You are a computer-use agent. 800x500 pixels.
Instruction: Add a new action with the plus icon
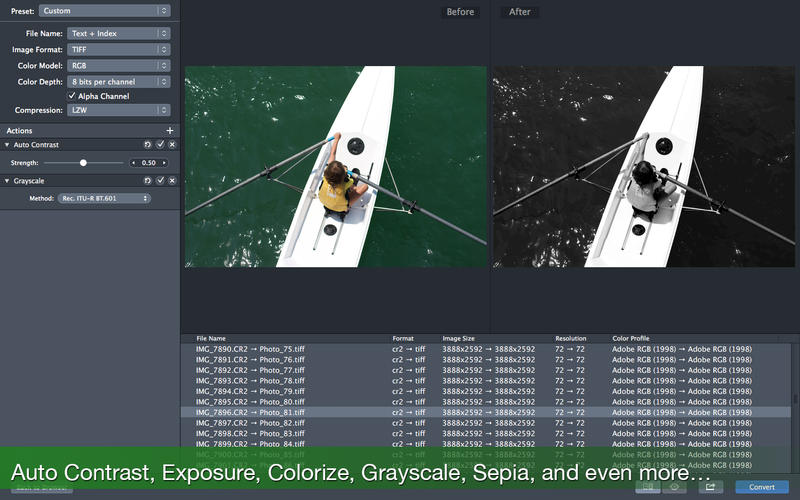(170, 131)
